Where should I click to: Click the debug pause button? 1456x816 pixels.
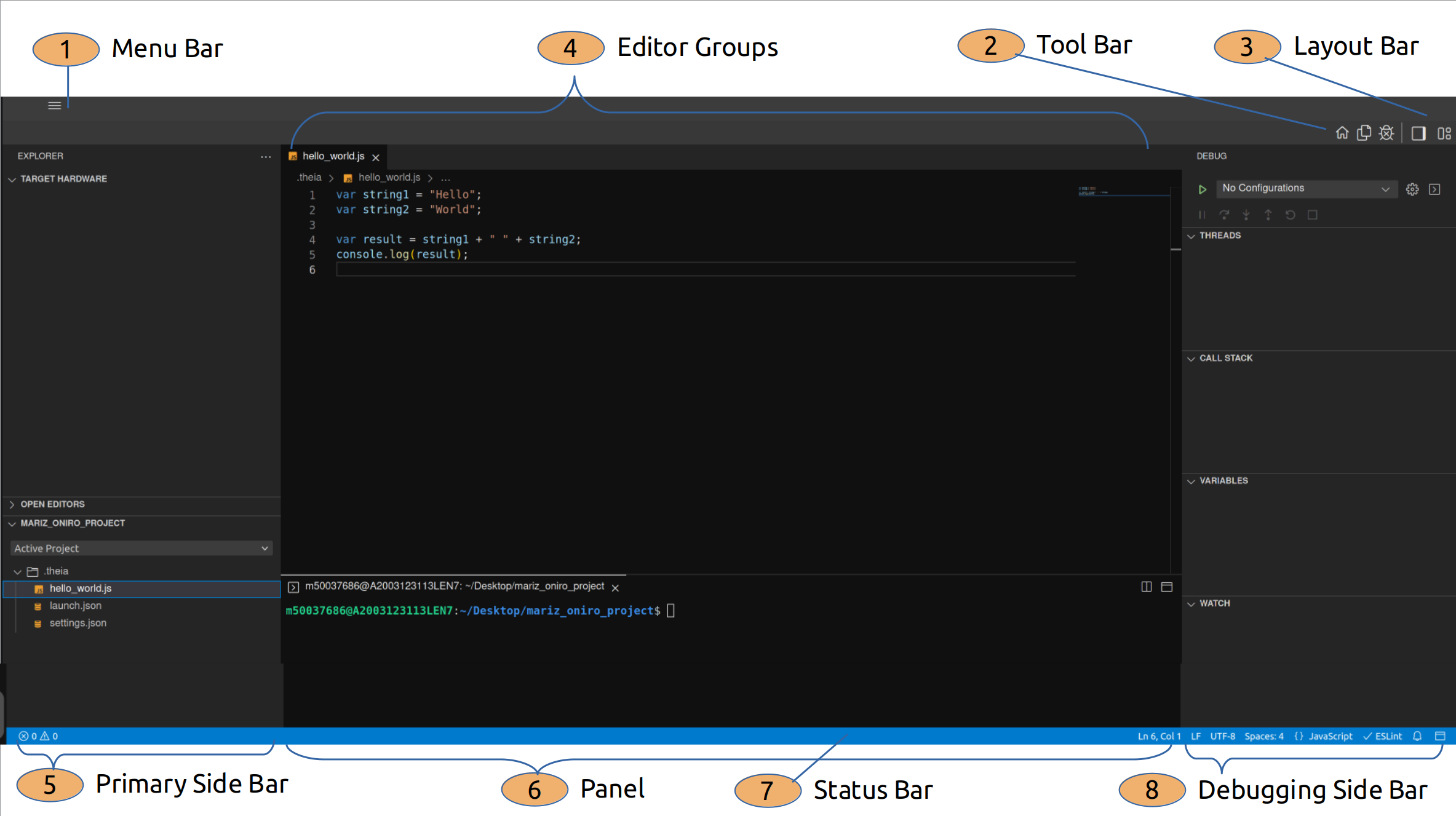click(1201, 215)
